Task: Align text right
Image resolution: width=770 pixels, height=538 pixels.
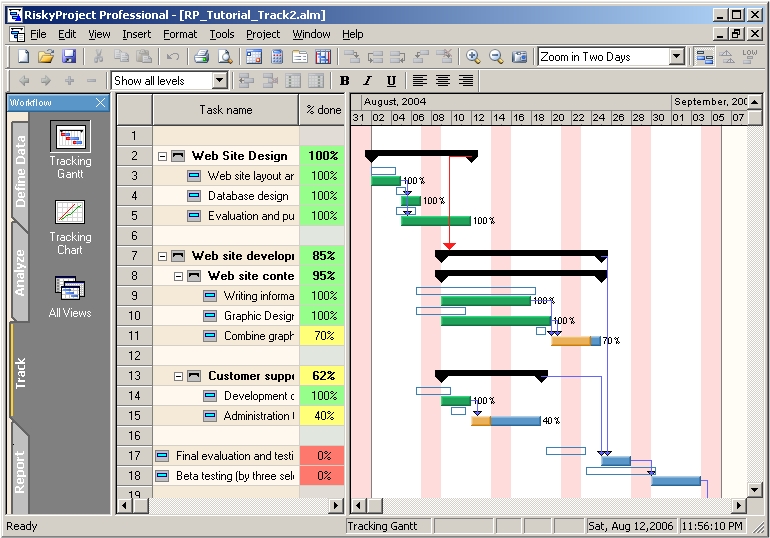Action: point(466,81)
